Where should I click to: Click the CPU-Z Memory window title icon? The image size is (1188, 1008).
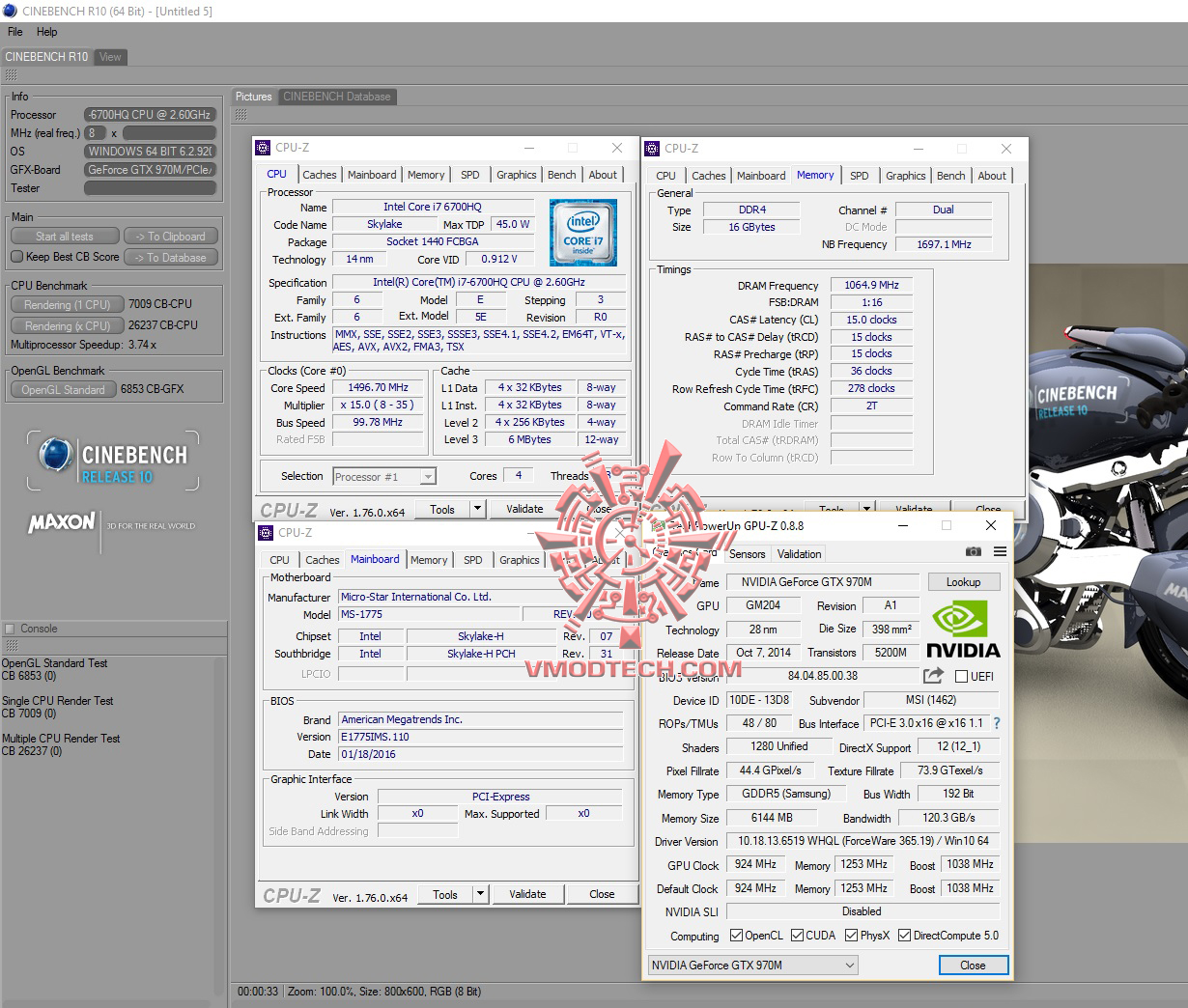[652, 149]
